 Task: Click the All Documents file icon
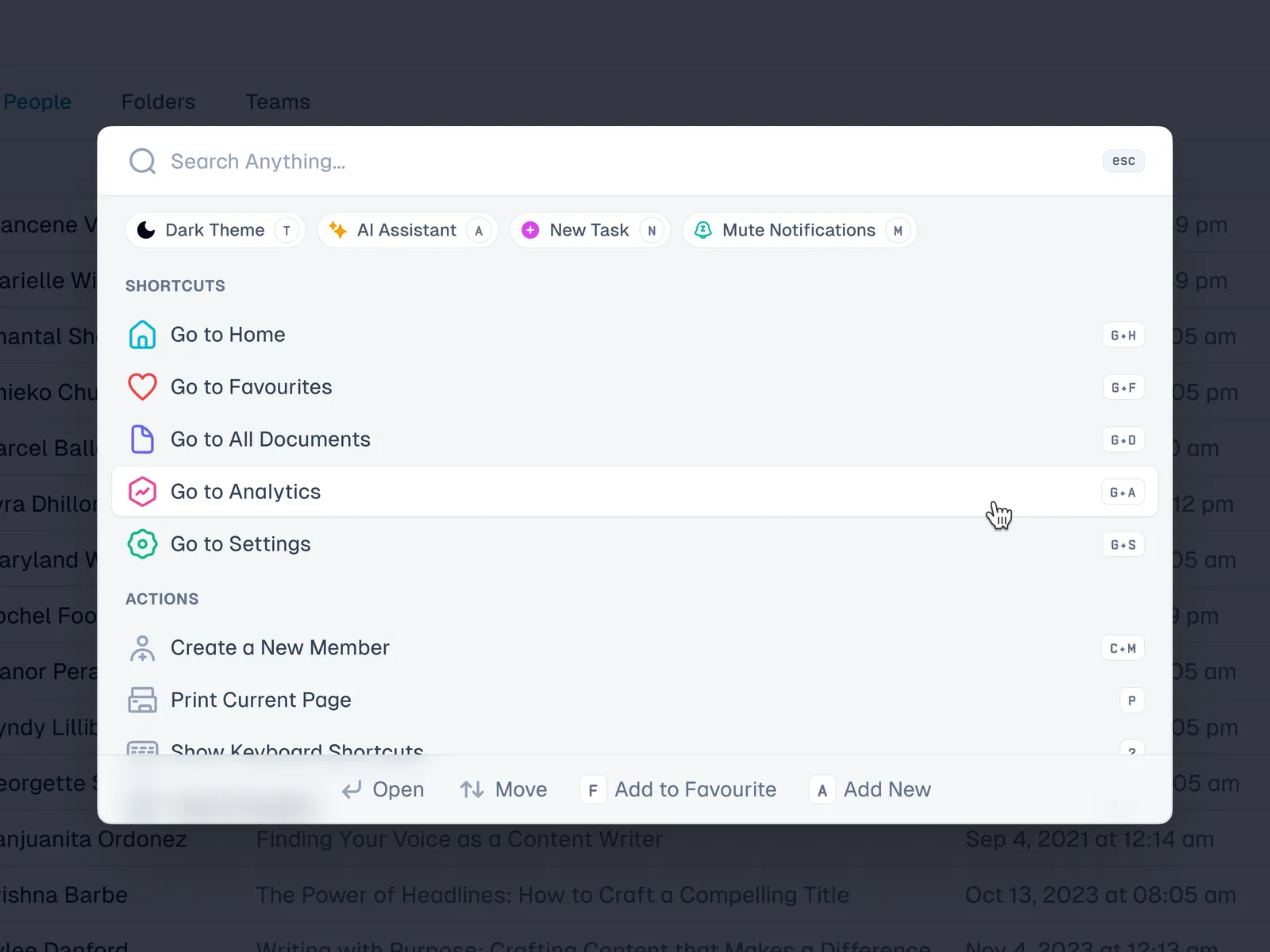(x=143, y=440)
